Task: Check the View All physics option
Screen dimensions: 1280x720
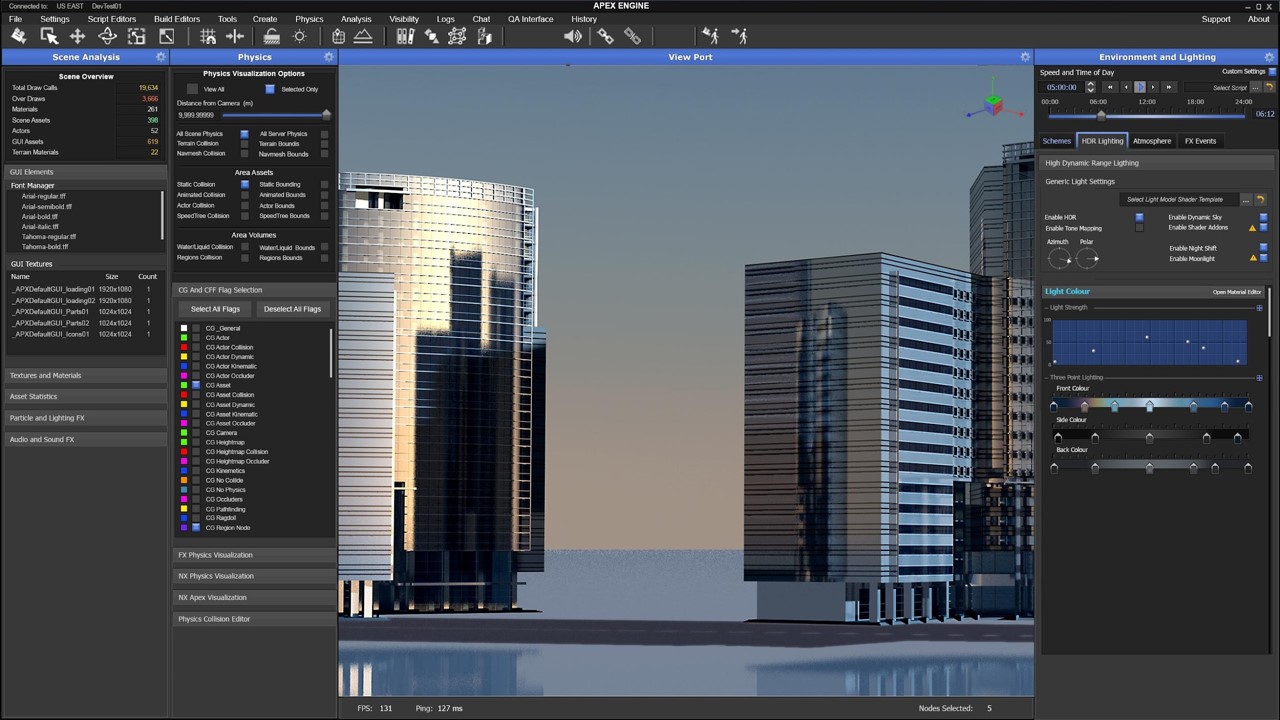Action: [193, 89]
